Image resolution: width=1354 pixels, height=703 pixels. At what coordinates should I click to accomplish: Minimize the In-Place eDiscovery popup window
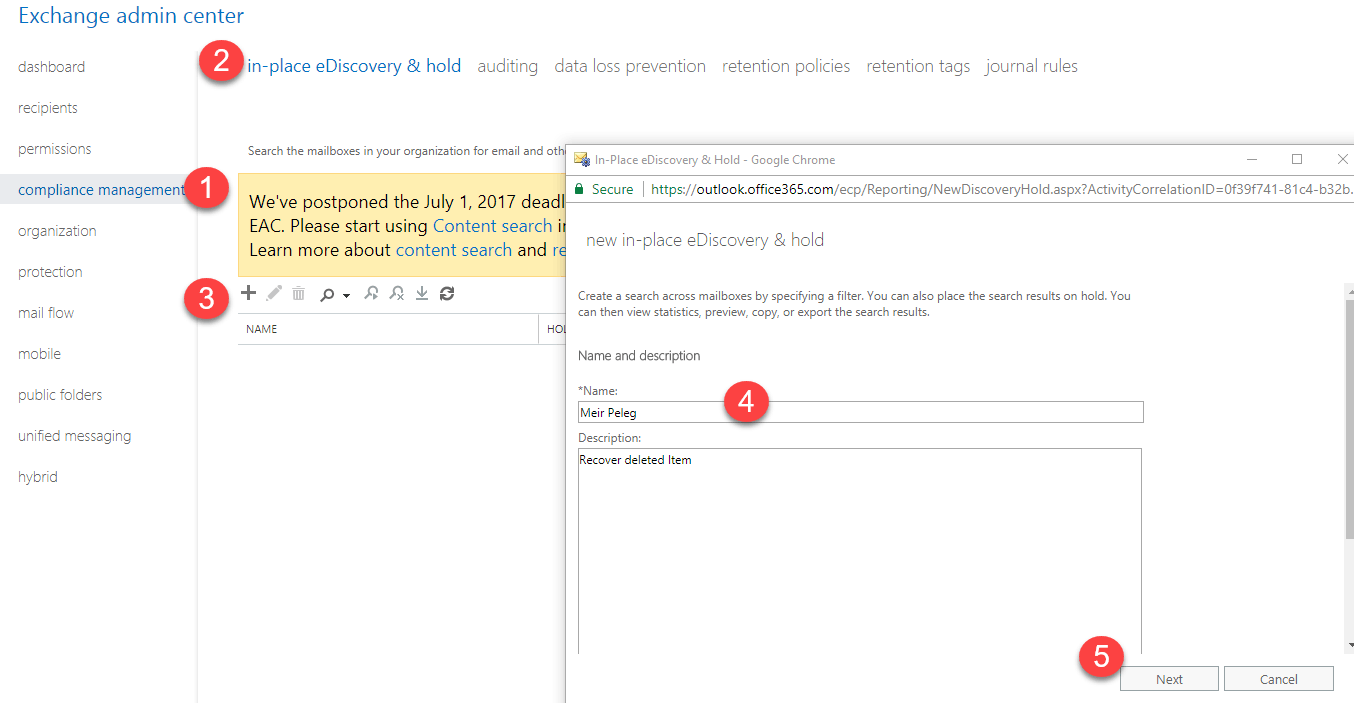point(1251,159)
